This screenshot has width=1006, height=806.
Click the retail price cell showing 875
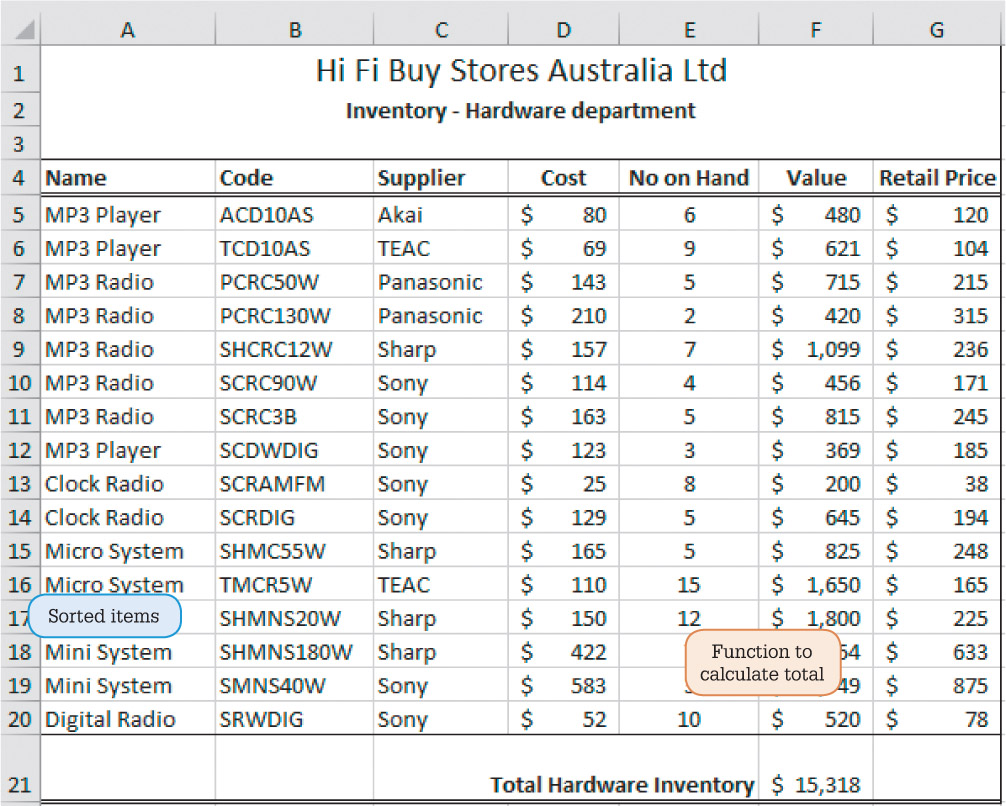[x=937, y=685]
